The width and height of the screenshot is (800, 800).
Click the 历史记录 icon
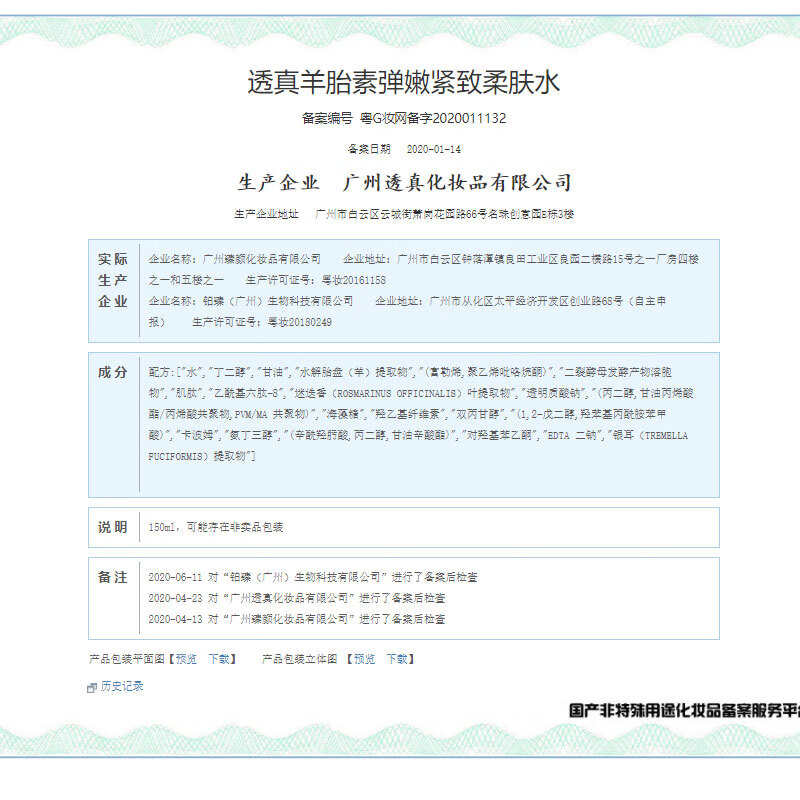93,688
